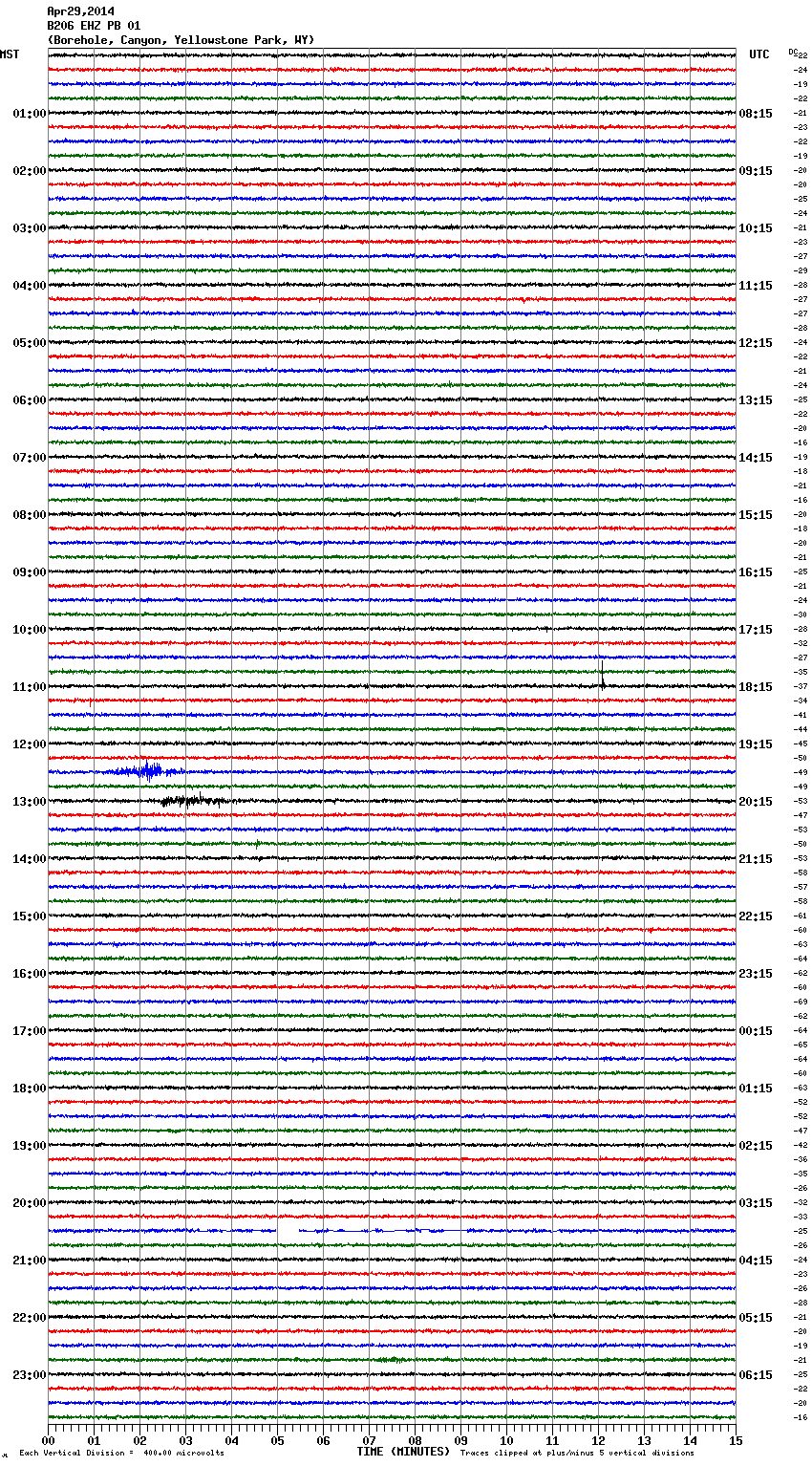Click the 20:15 UTC time label
This screenshot has height=1466, width=812.
coord(755,802)
